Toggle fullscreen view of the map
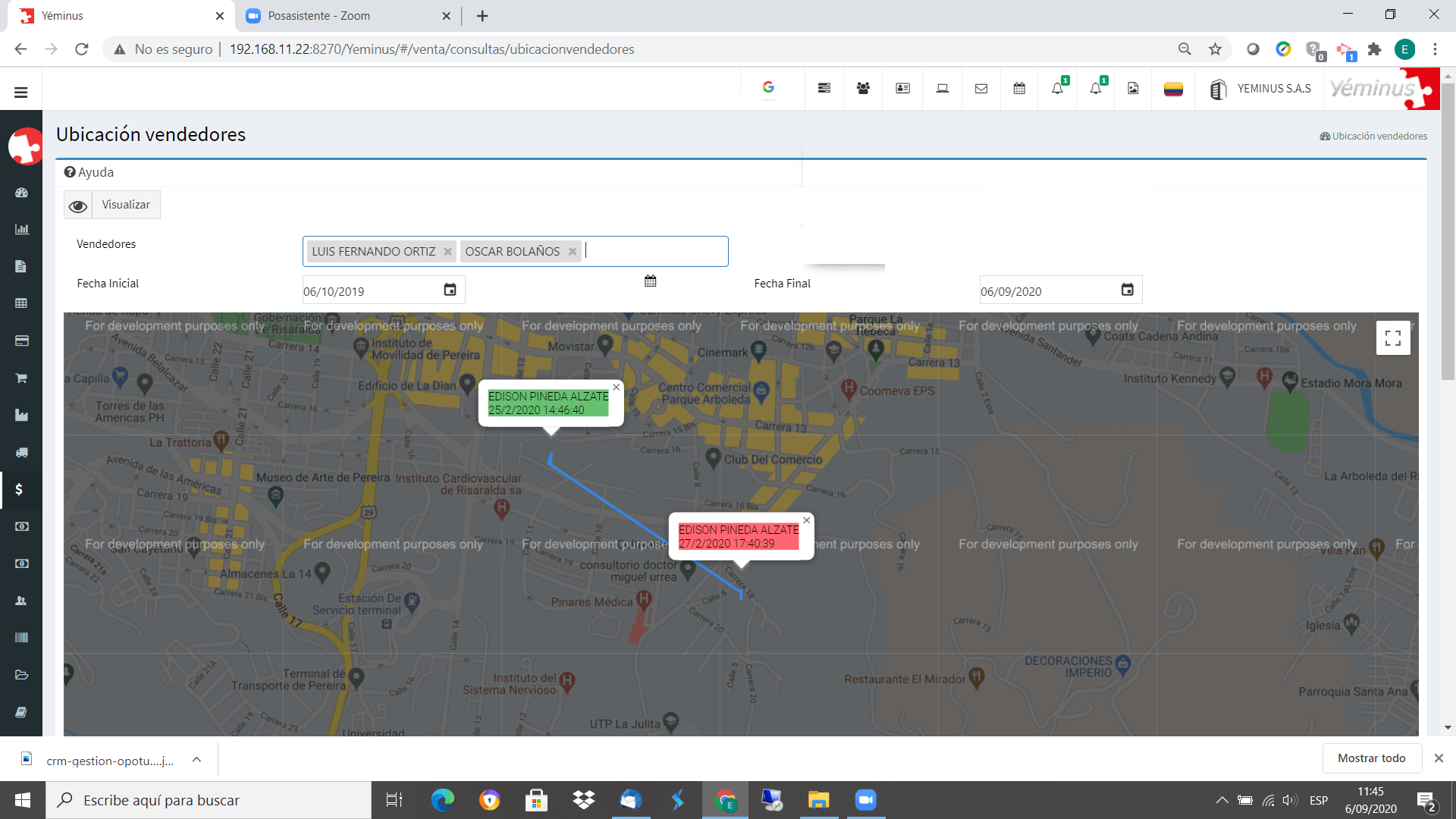 click(x=1392, y=338)
